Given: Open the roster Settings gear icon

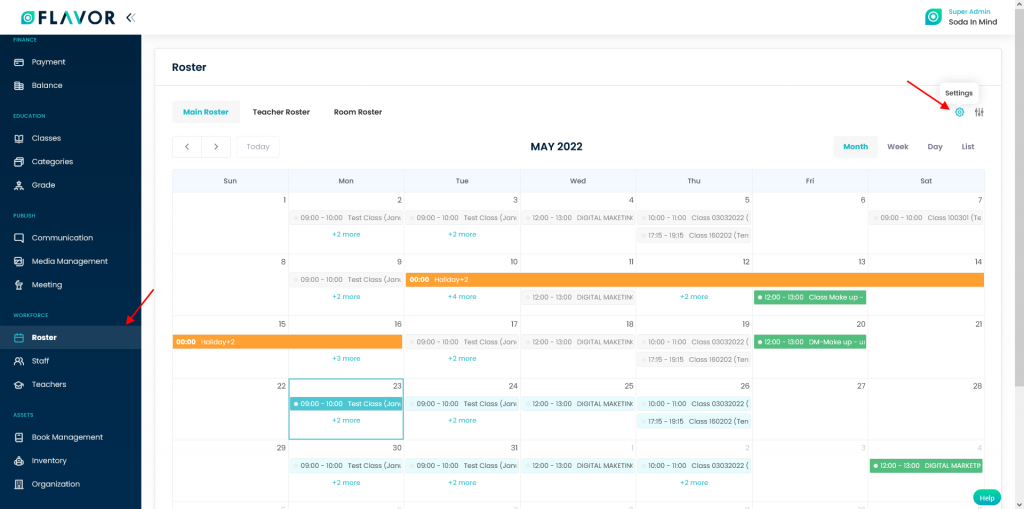Looking at the screenshot, I should point(959,112).
